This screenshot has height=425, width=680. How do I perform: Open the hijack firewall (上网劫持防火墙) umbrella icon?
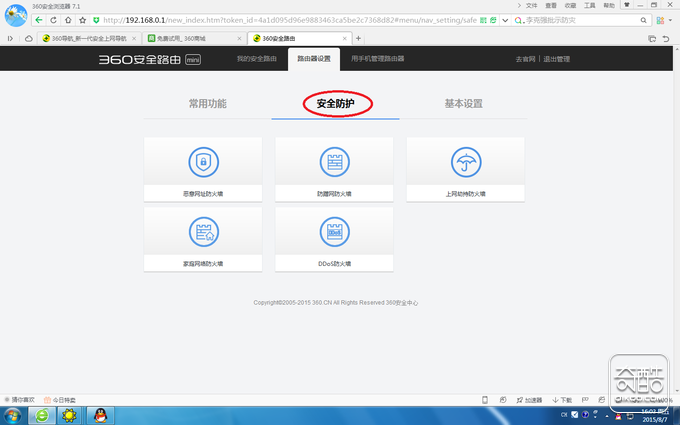tap(466, 162)
